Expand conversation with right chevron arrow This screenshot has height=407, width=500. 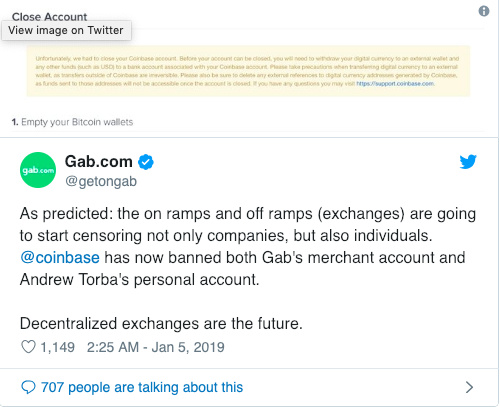coord(469,387)
